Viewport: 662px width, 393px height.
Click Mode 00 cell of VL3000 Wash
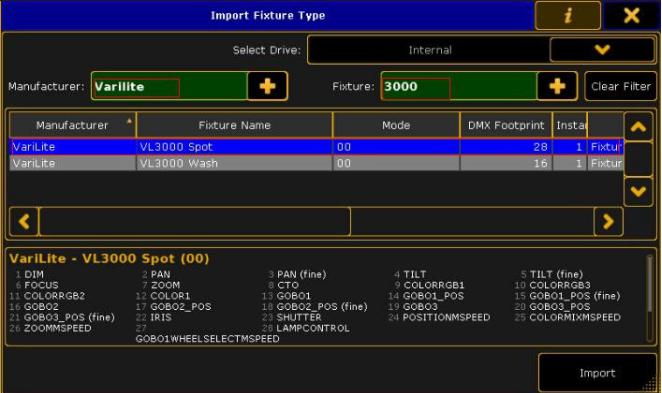[396, 163]
